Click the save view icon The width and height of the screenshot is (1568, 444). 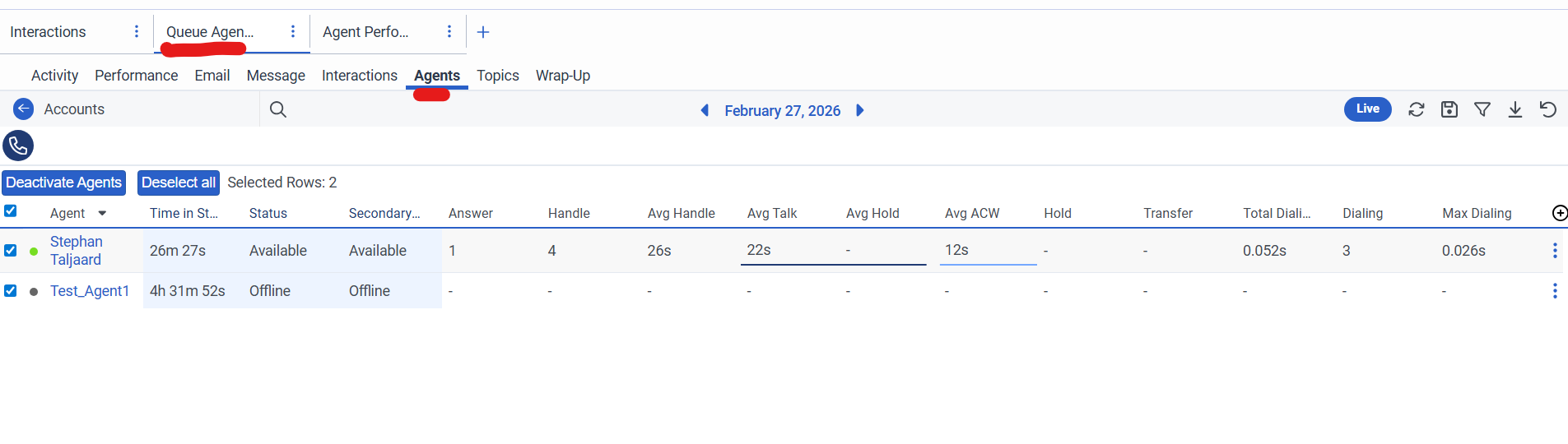1449,109
